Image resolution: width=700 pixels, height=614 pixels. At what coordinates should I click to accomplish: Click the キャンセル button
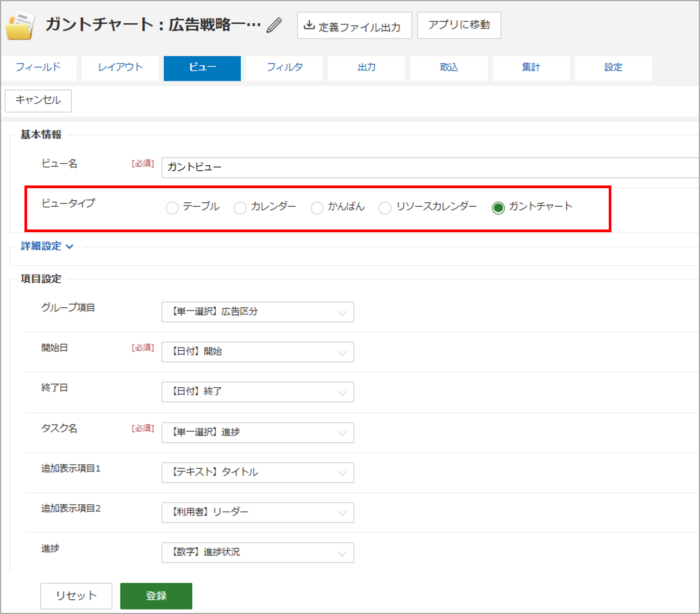pos(38,100)
